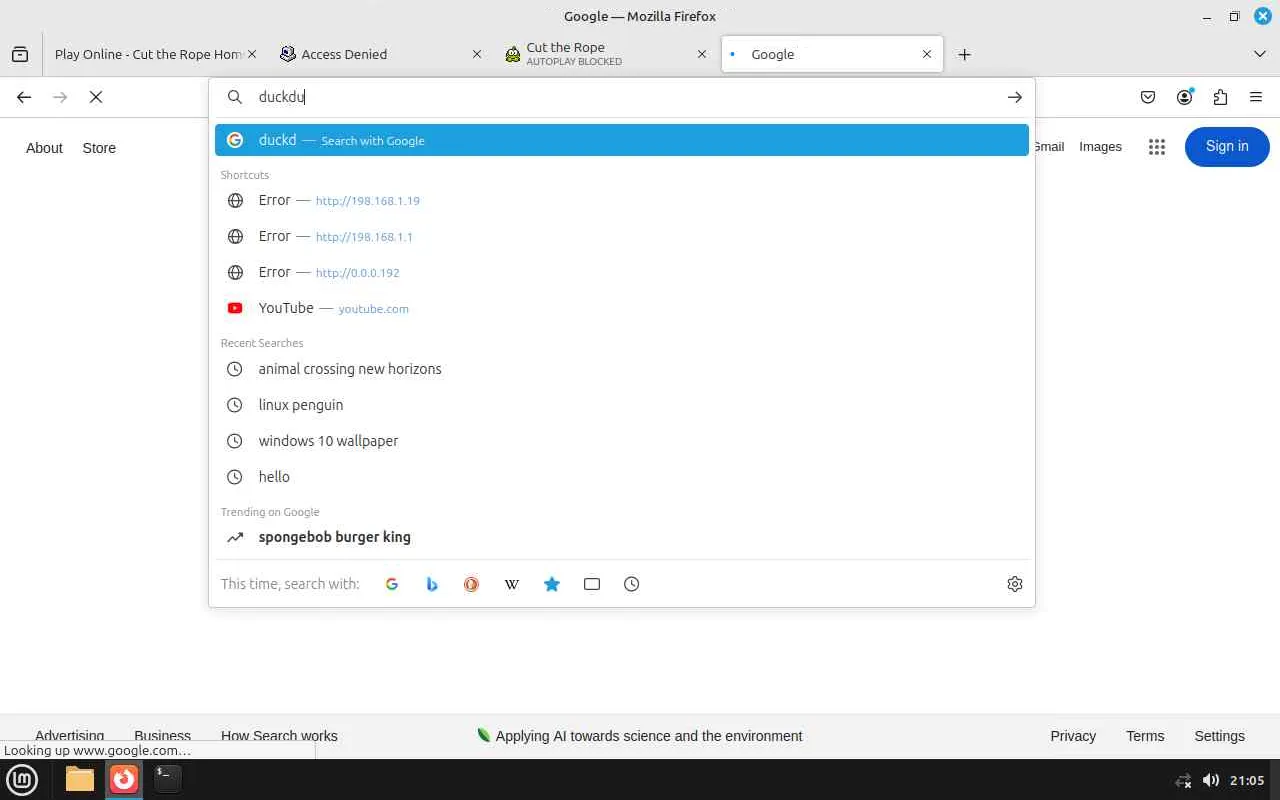Search this time with Bing icon
1280x800 pixels.
tap(432, 584)
